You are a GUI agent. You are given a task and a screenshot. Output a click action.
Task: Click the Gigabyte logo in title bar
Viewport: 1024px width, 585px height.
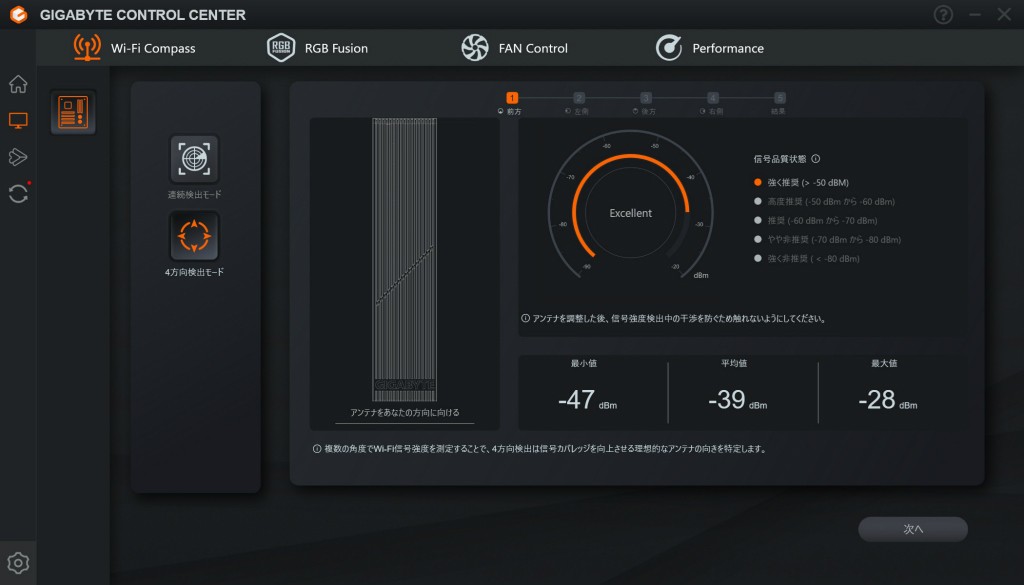pos(19,14)
